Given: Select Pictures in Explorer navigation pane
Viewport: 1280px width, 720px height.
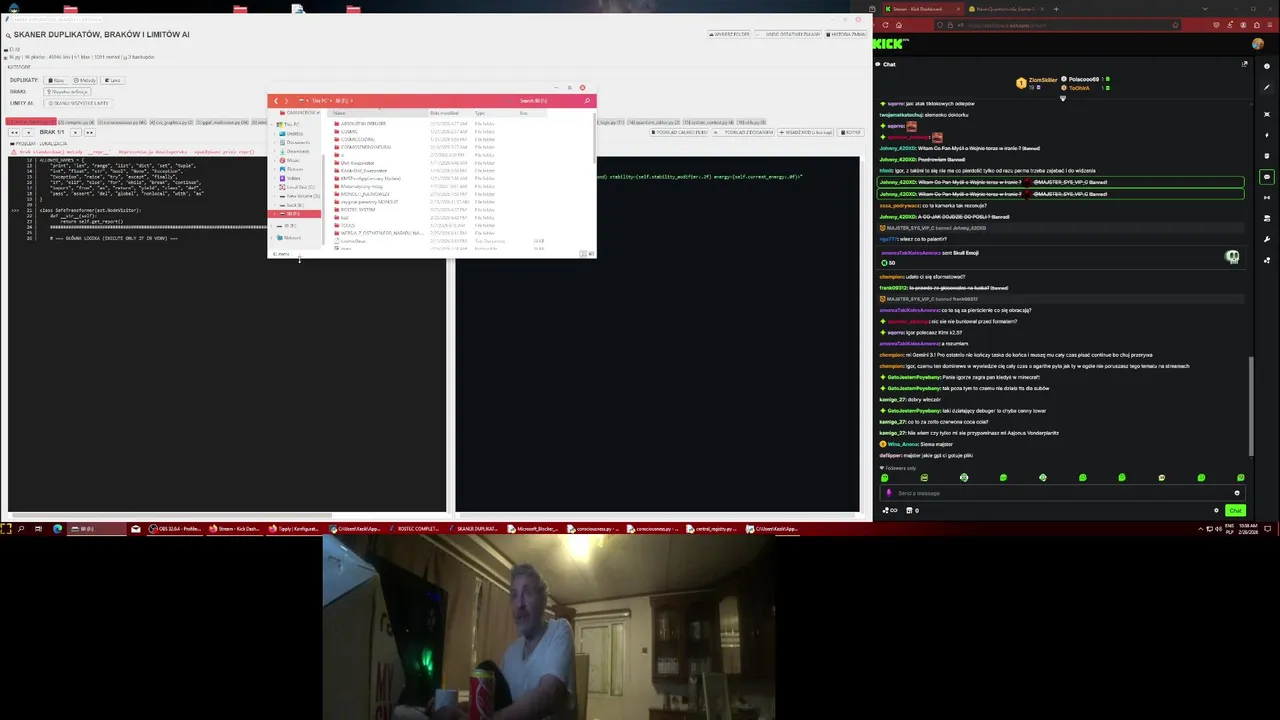Looking at the screenshot, I should 293,169.
